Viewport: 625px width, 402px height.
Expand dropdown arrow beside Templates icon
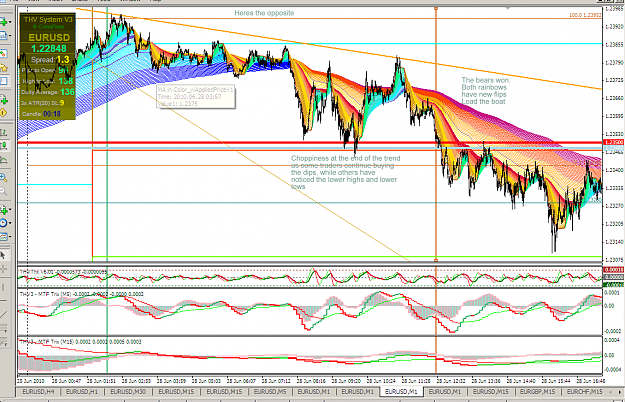10,237
